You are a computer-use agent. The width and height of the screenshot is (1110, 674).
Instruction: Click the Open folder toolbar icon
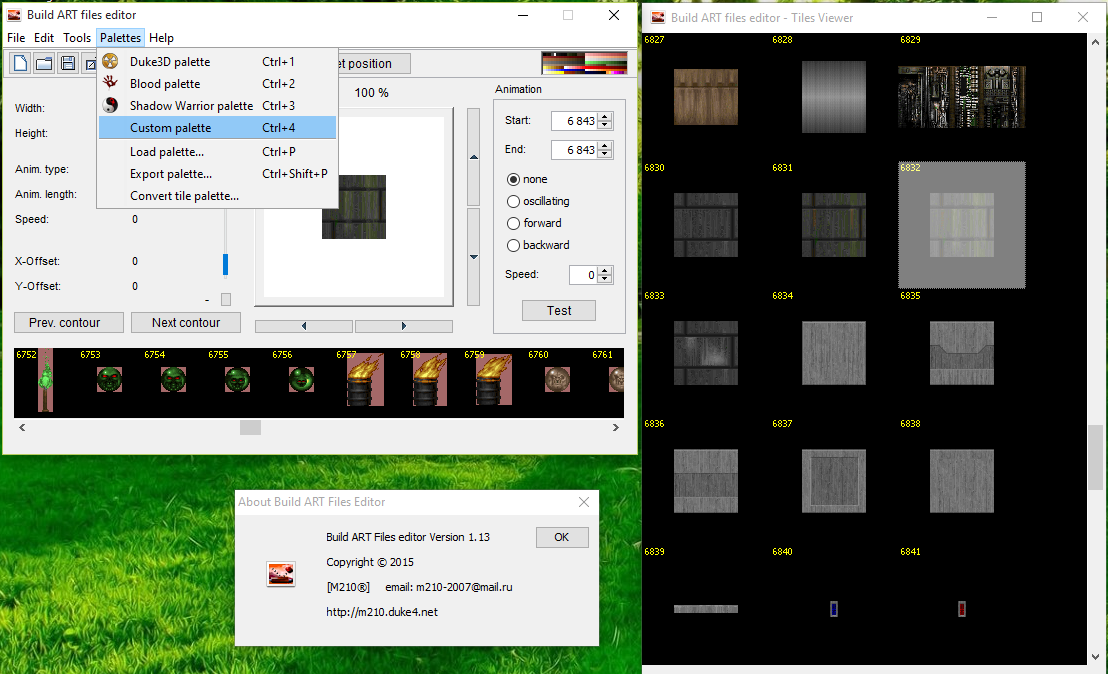44,64
